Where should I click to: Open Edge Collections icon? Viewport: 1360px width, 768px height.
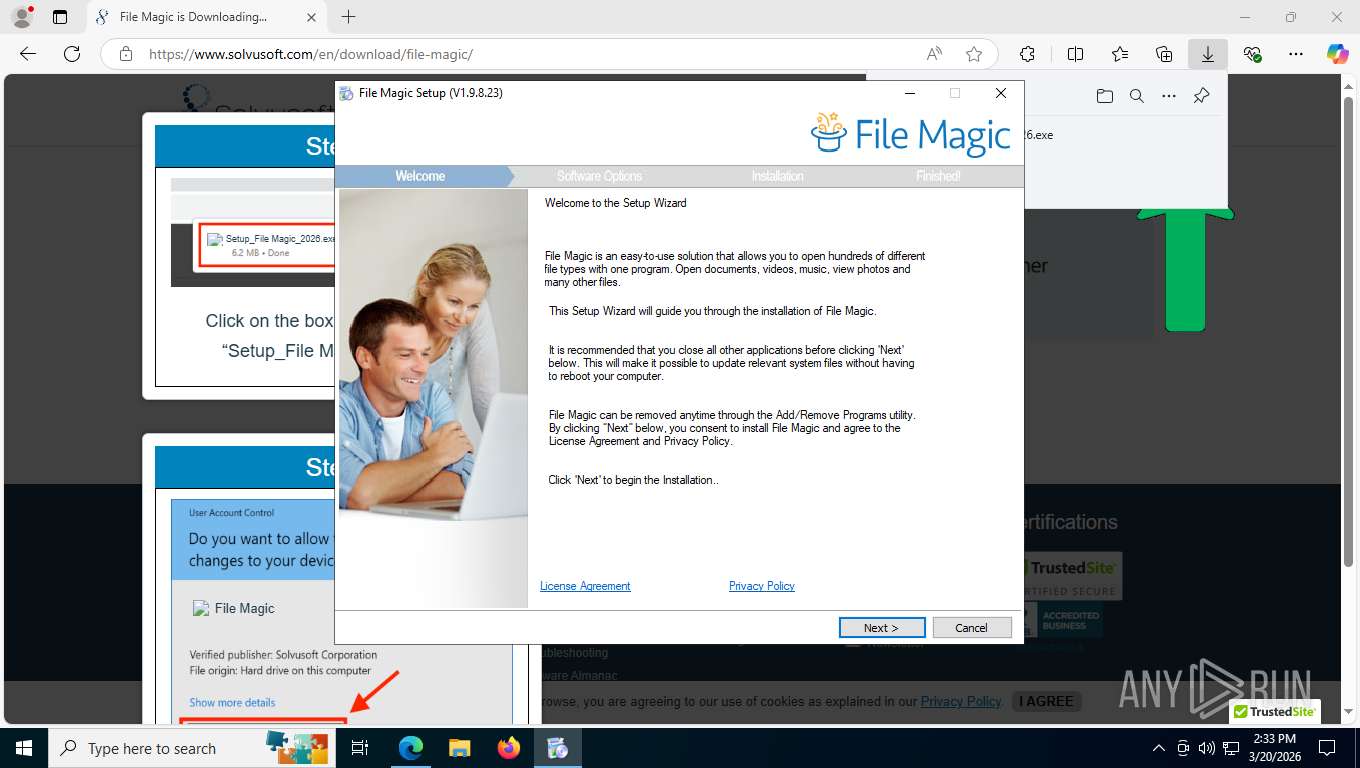click(1164, 54)
